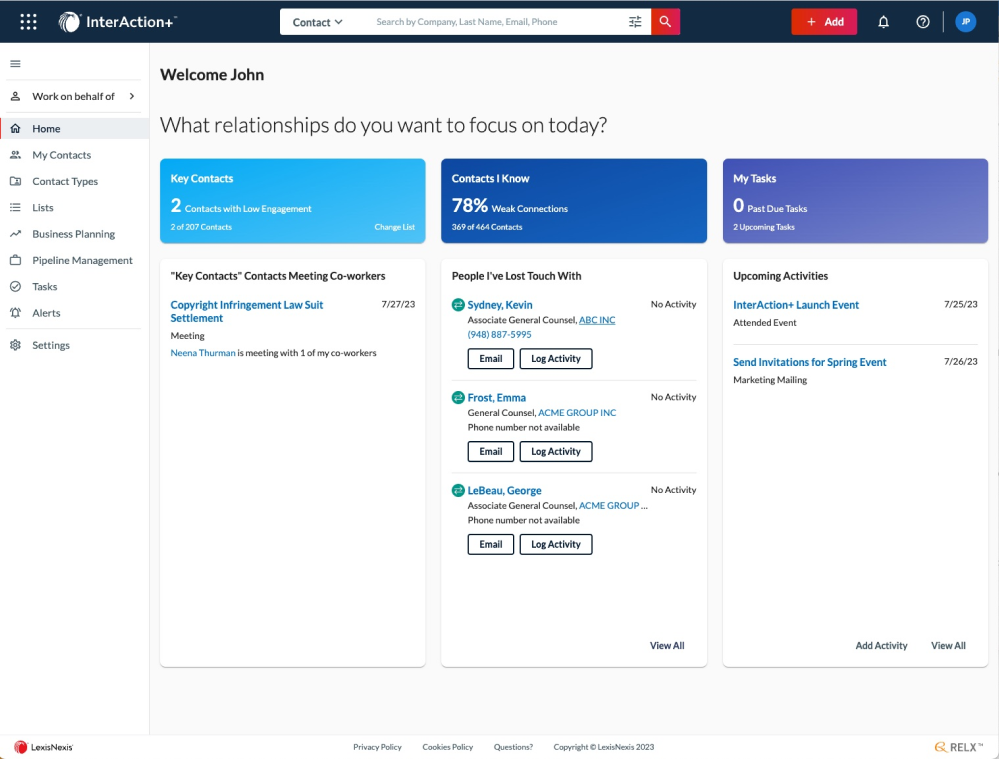View All upcoming activities
This screenshot has width=1000, height=759.
coord(948,645)
